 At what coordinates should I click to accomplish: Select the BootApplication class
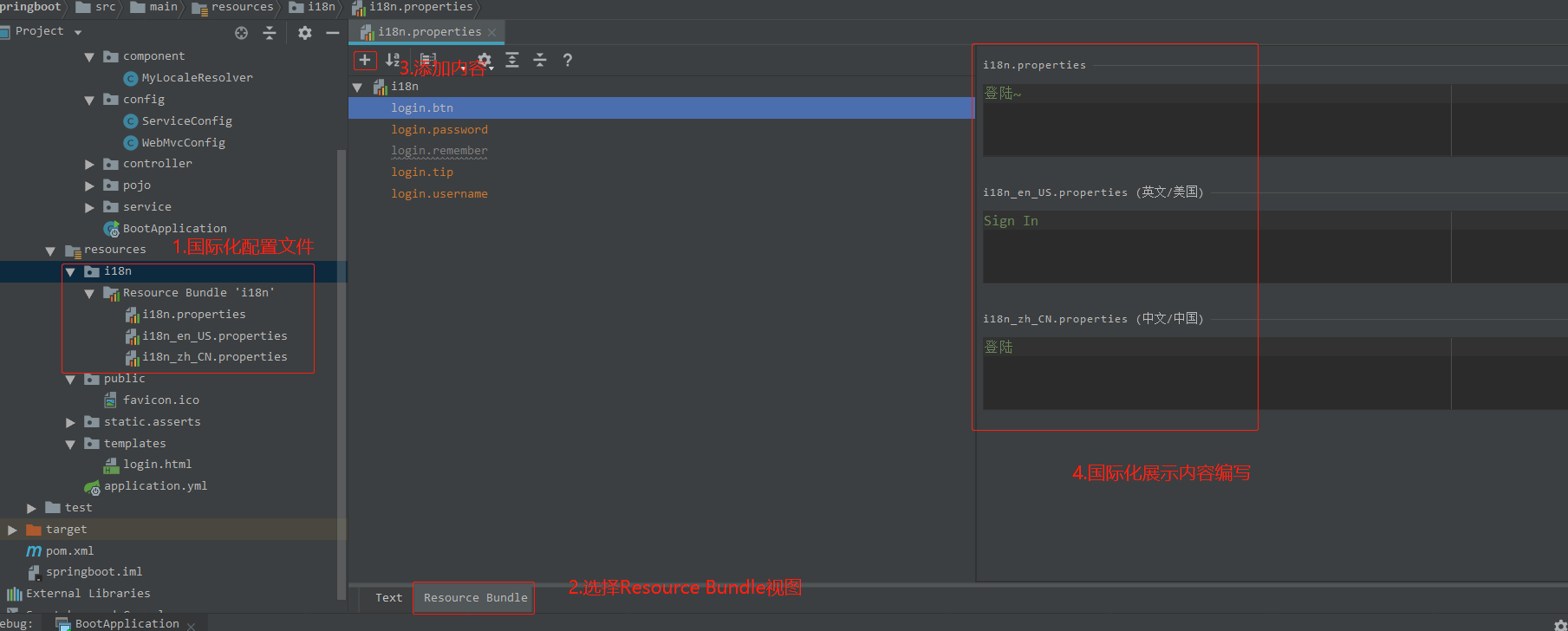165,229
